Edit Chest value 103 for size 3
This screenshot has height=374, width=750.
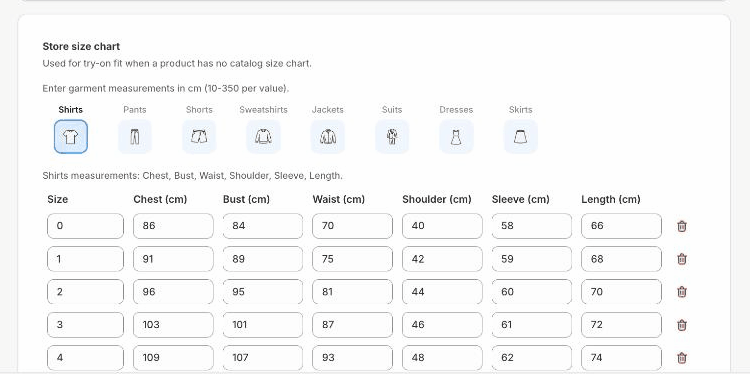tap(173, 325)
